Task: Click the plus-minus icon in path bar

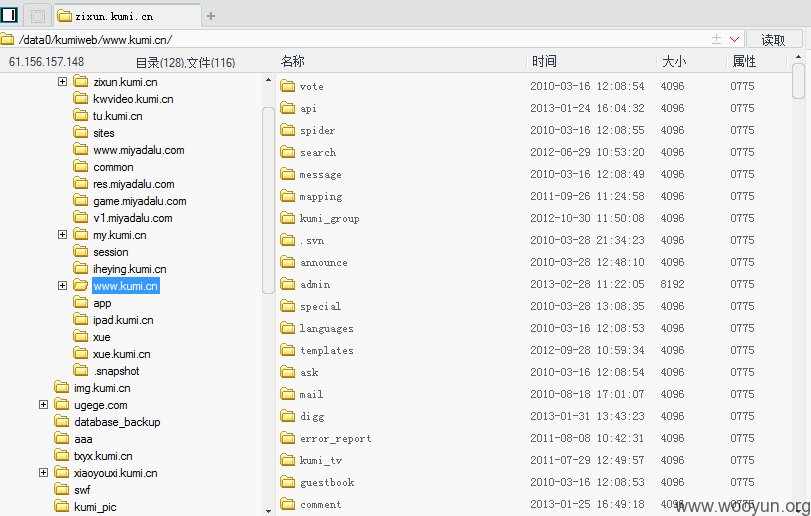Action: pyautogui.click(x=716, y=39)
